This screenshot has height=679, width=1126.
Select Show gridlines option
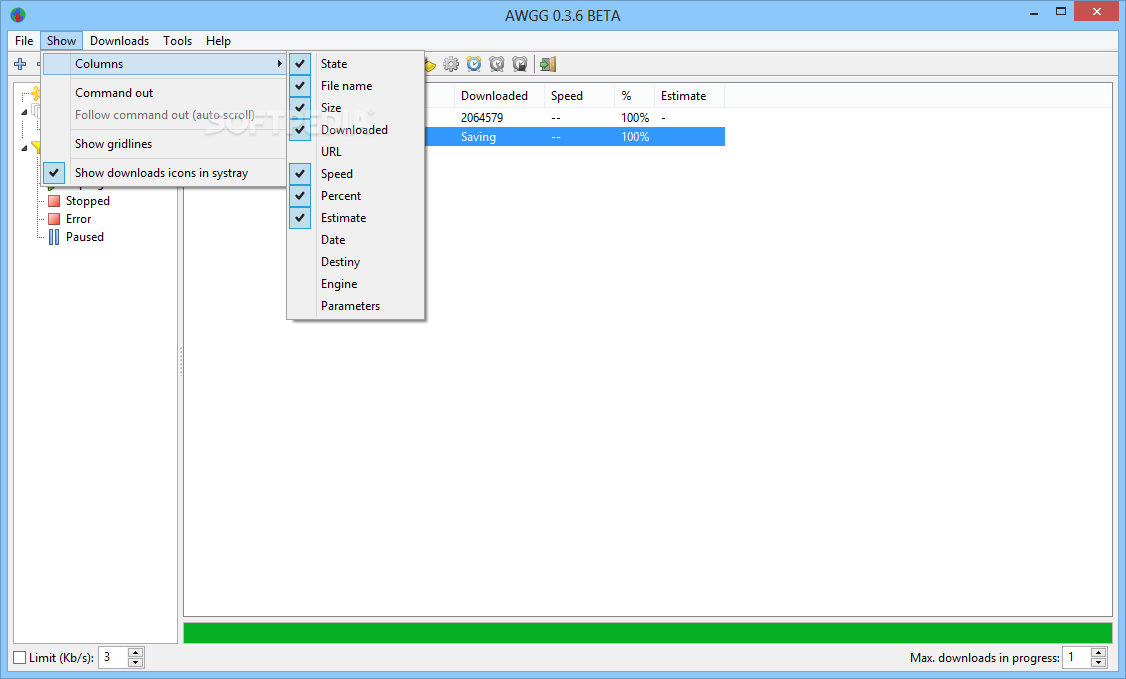[164, 144]
